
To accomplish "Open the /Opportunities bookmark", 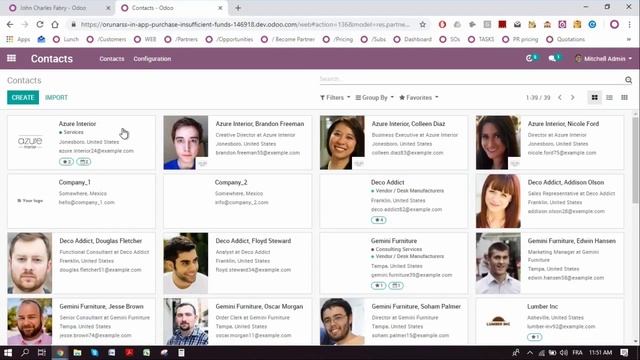I will [229, 40].
